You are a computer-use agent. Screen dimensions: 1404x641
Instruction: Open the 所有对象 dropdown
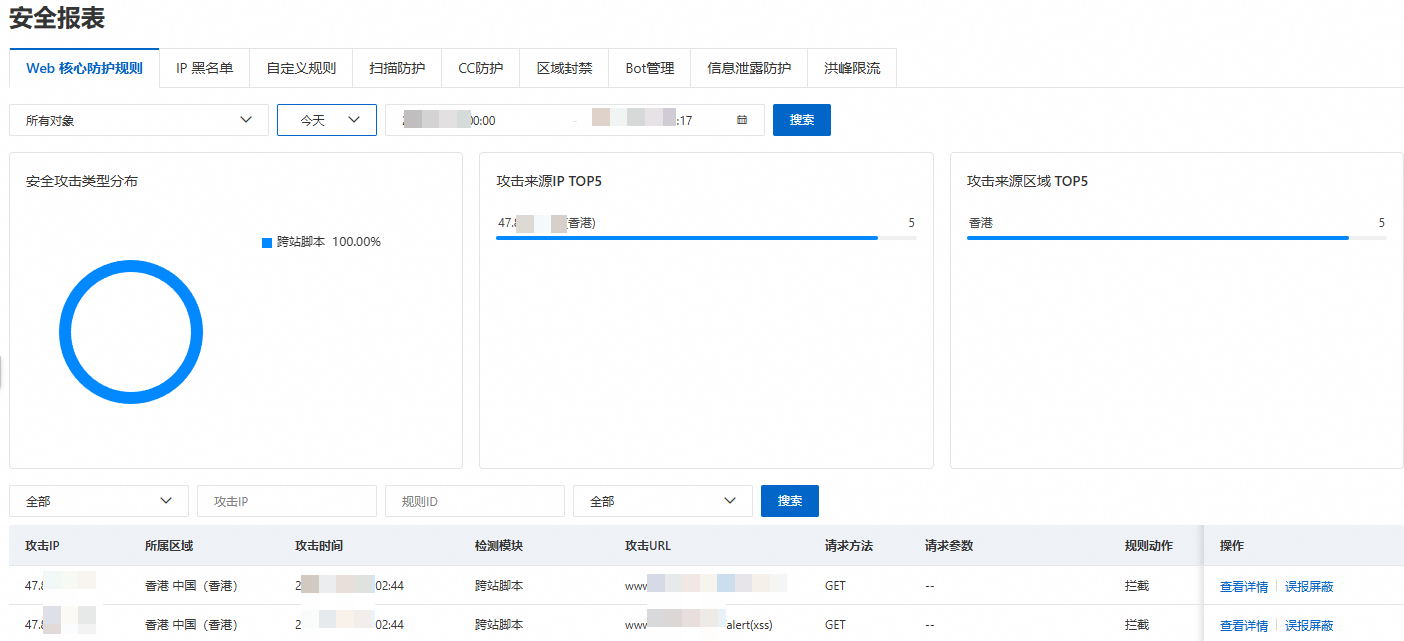[x=138, y=119]
